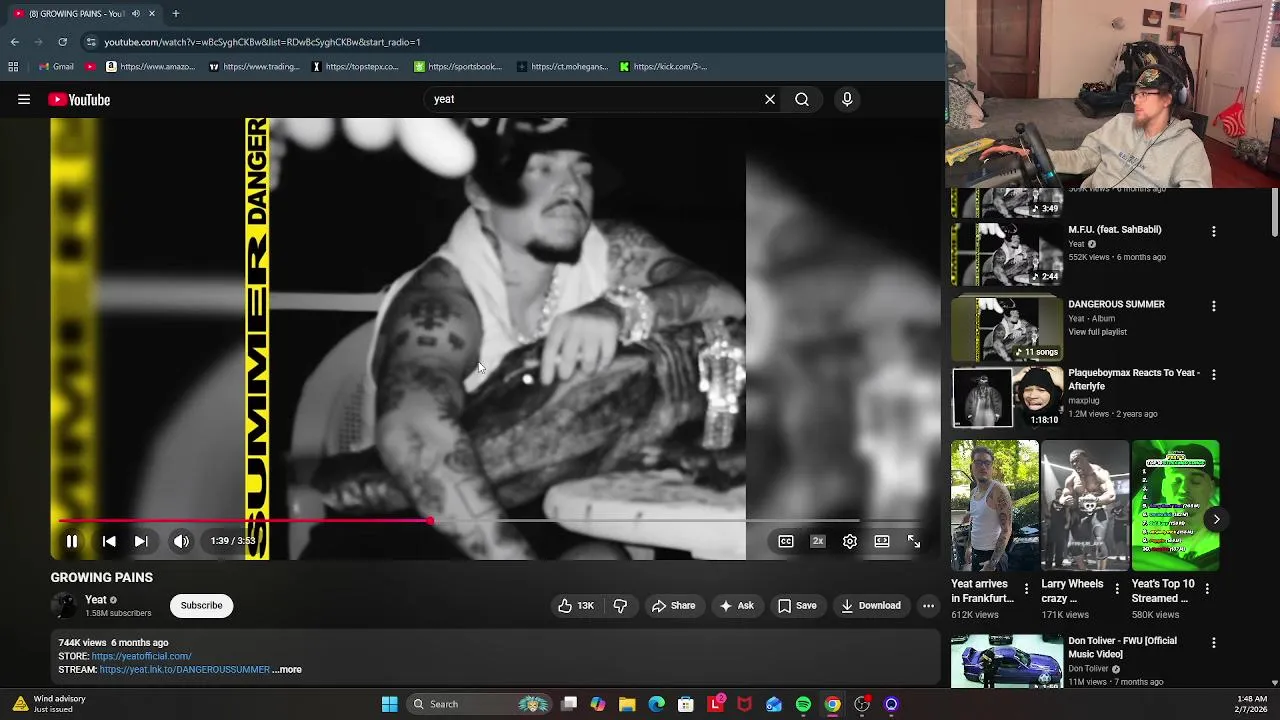1280x720 pixels.
Task: Open options for M.F.U. video
Action: (x=1214, y=232)
